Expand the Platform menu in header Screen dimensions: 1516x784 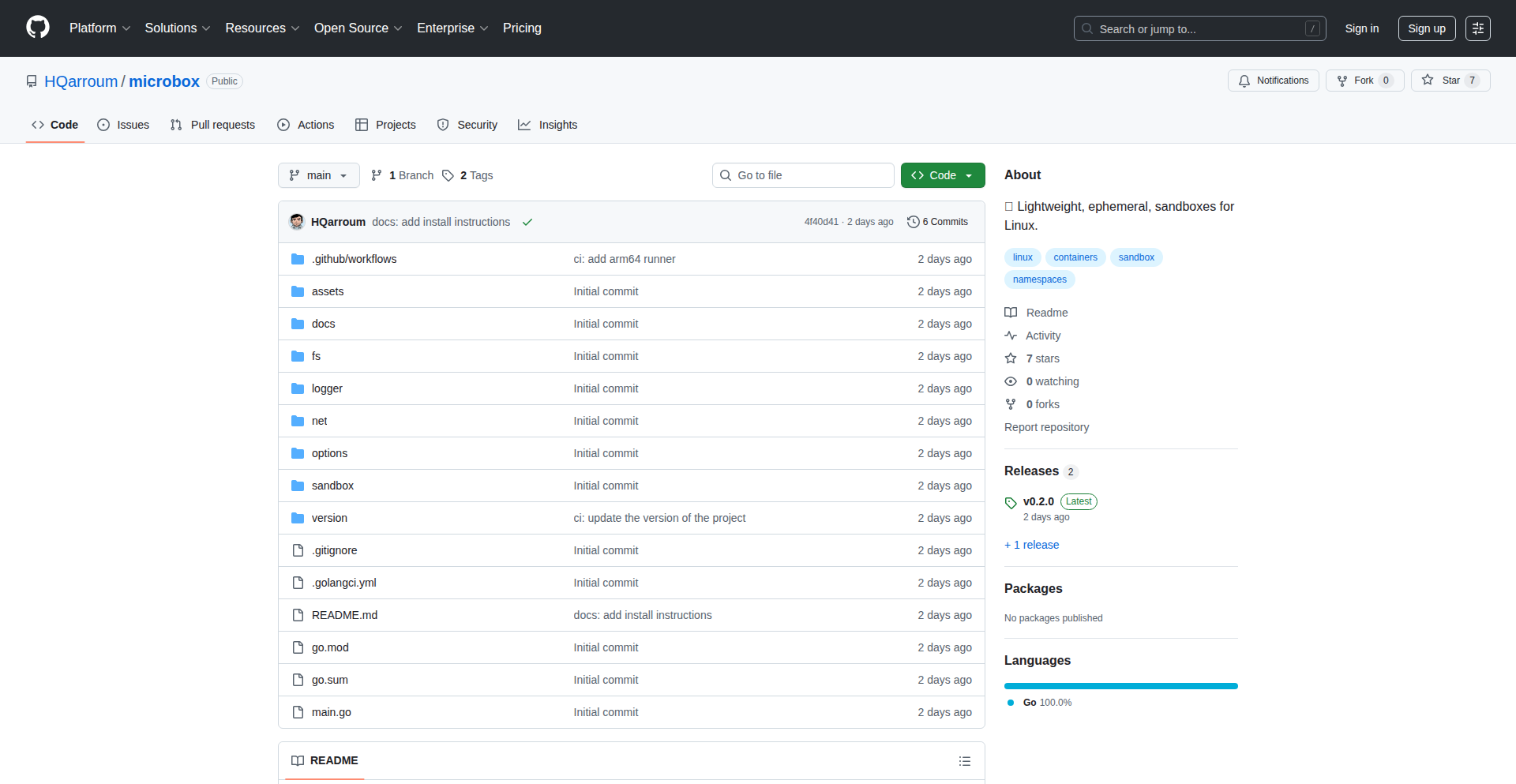[x=99, y=28]
